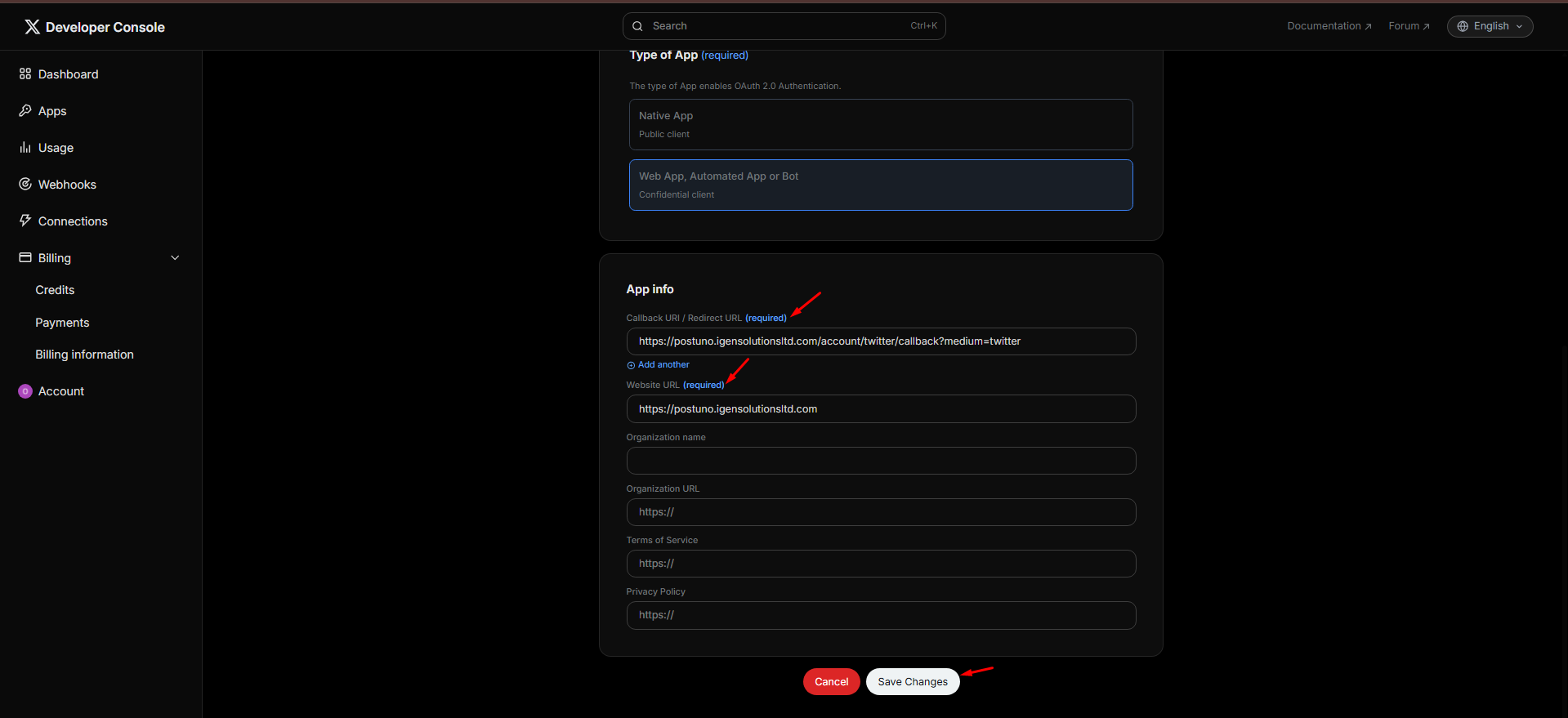Viewport: 1568px width, 718px height.
Task: Select the Native App public client option
Action: point(880,124)
